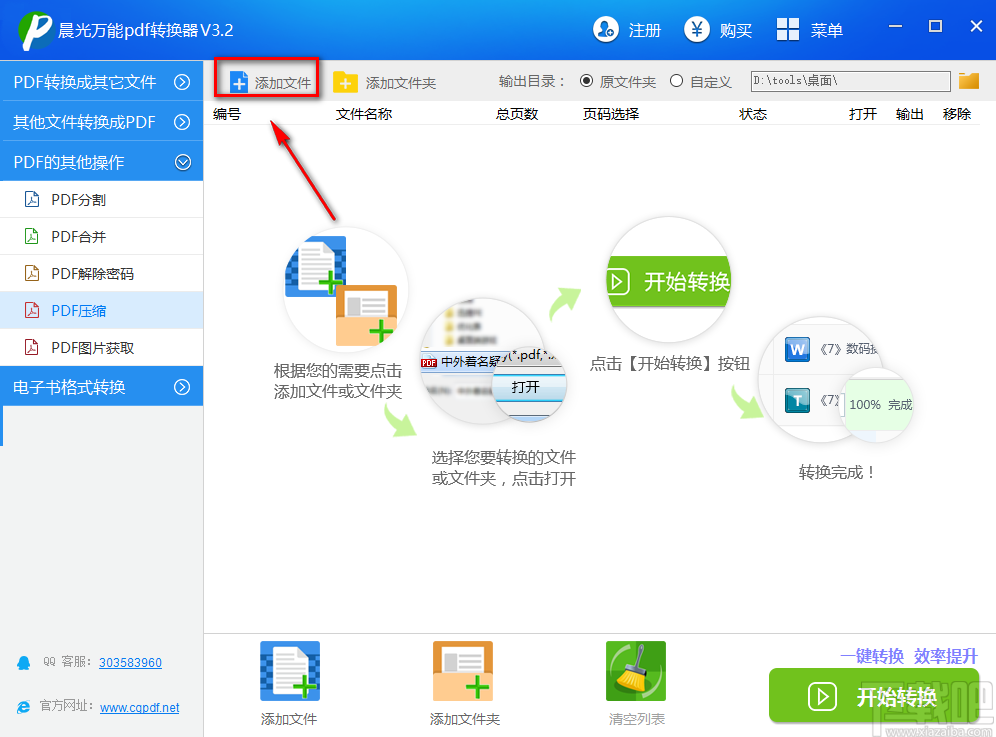Click the 注册 button text
The height and width of the screenshot is (737, 996).
pos(645,30)
